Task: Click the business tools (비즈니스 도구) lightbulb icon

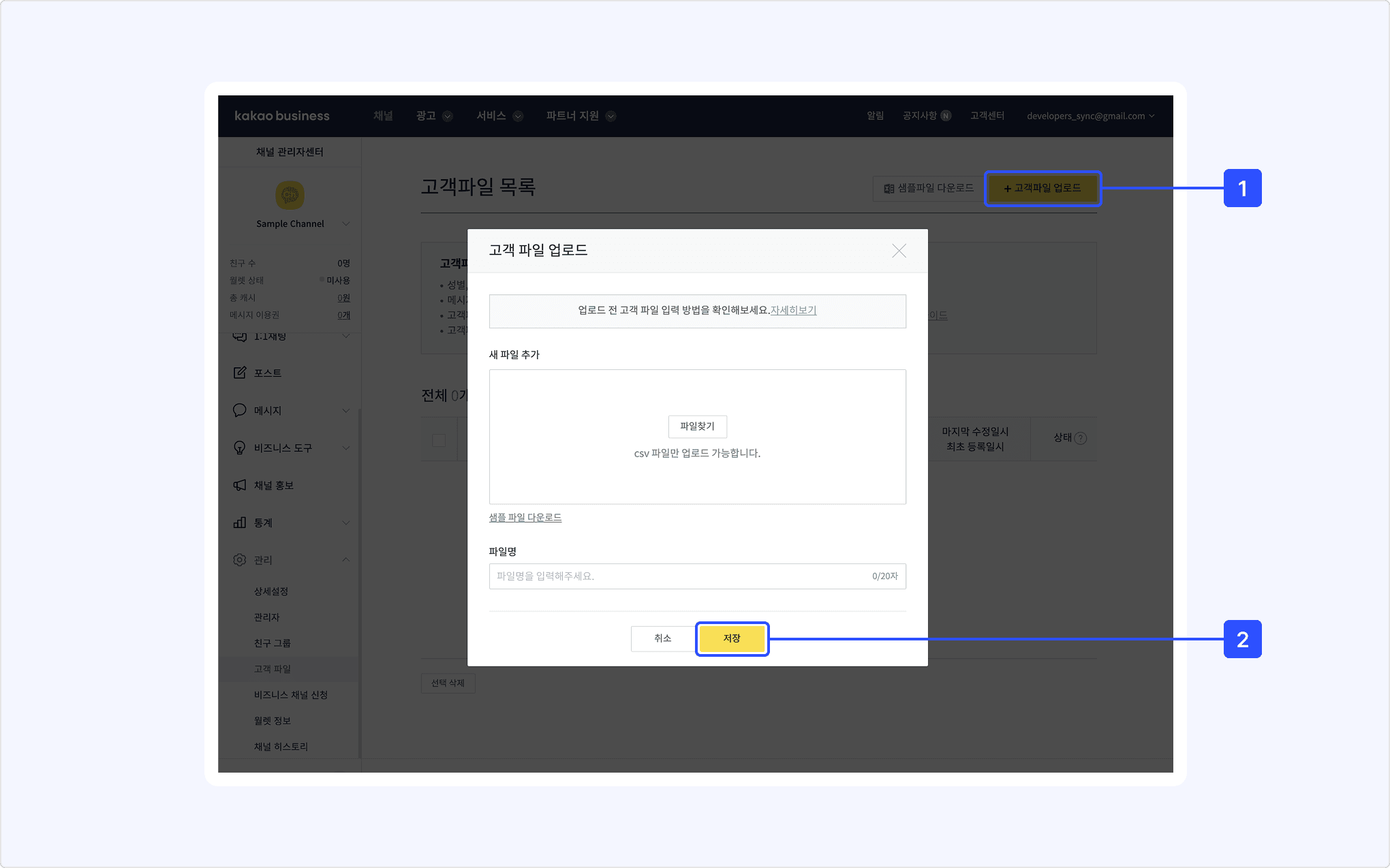Action: coord(239,448)
